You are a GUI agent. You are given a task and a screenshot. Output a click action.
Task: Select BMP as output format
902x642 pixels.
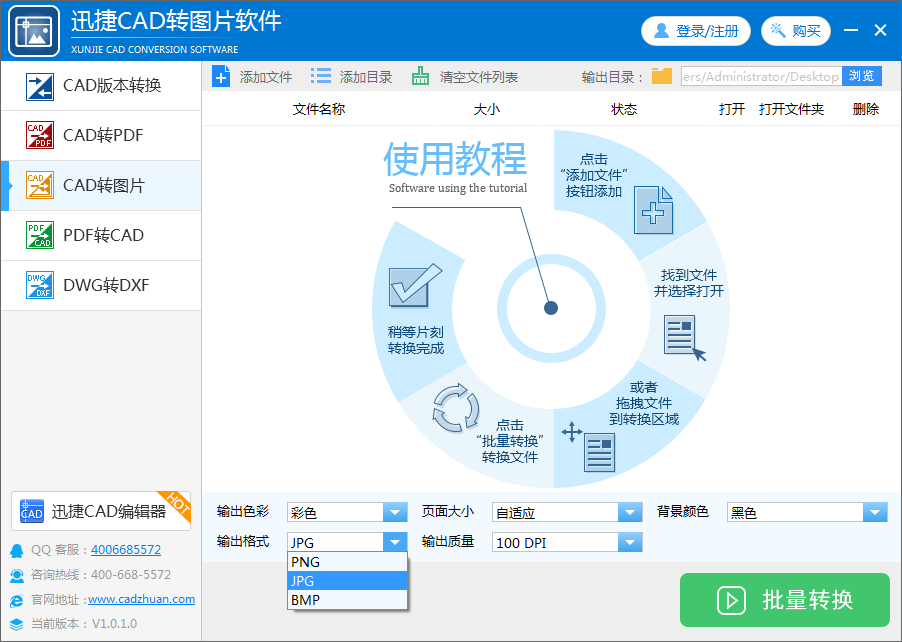[347, 600]
